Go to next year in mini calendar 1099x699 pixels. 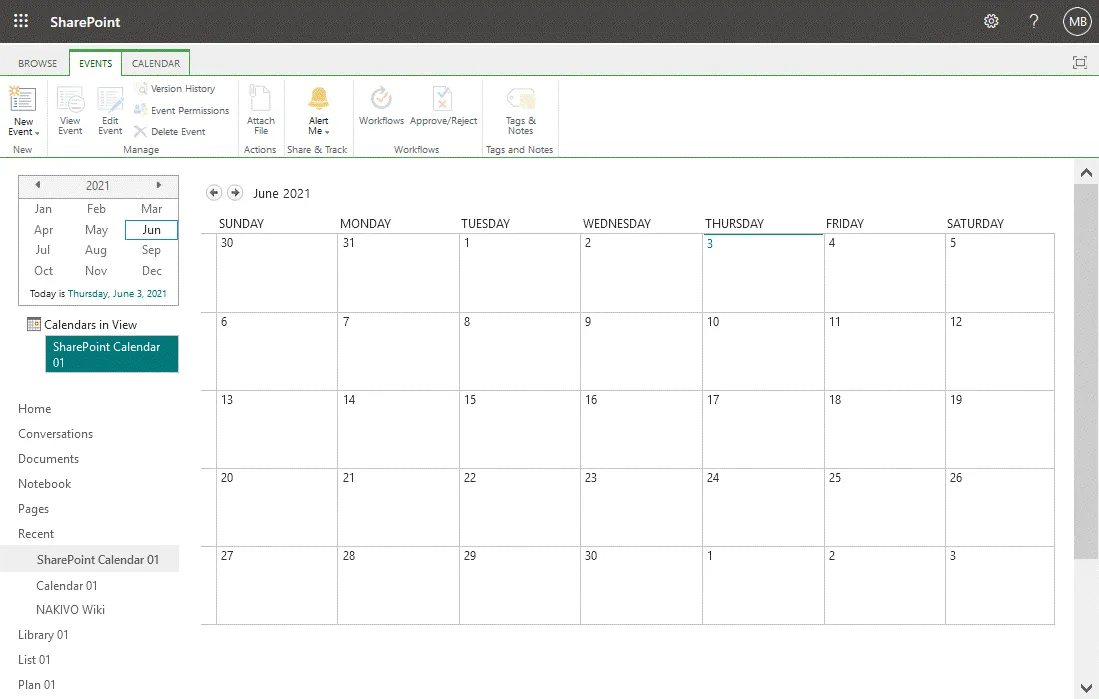coord(158,185)
